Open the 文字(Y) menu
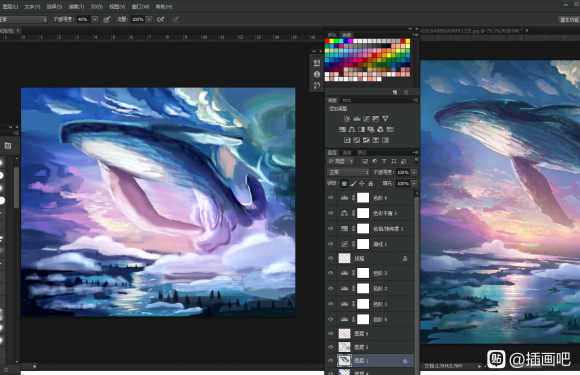The image size is (580, 375). click(32, 7)
